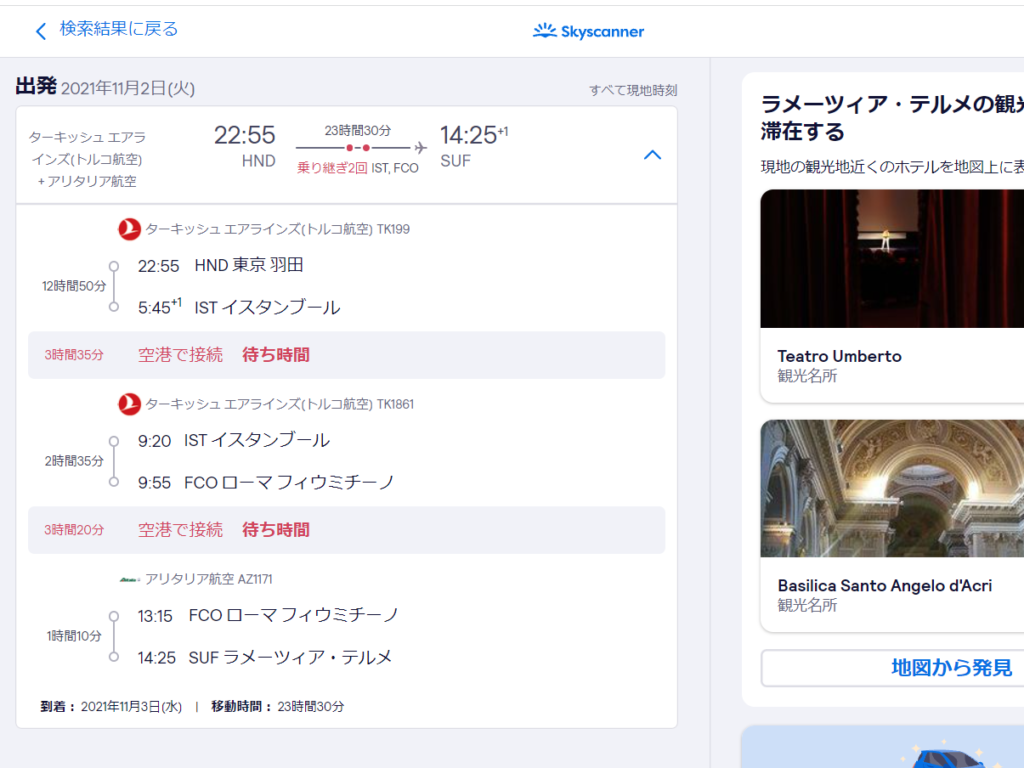
Task: Click すべて現地時刻 note
Action: pos(633,90)
